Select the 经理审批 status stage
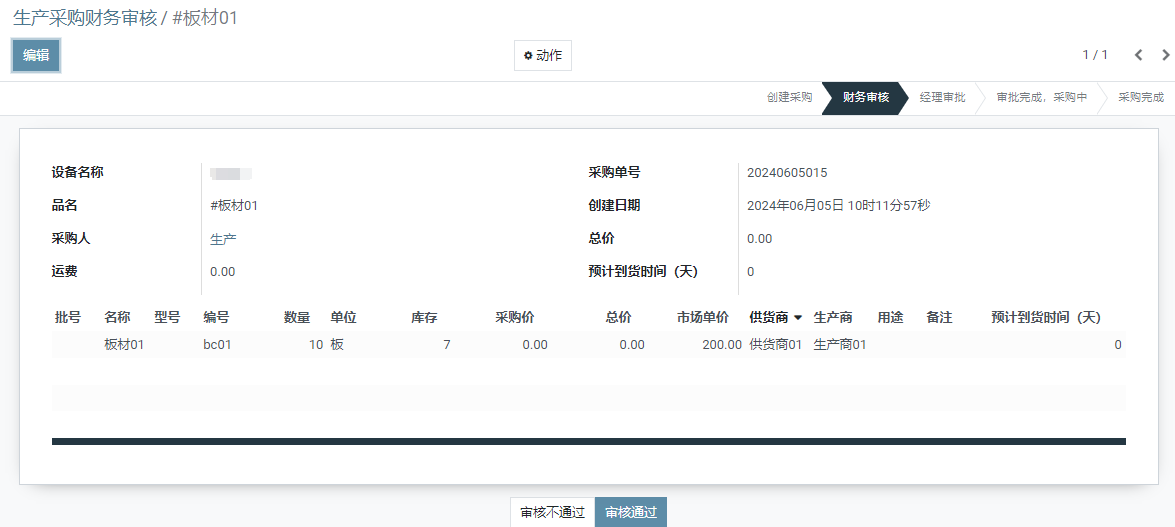This screenshot has width=1175, height=527. pyautogui.click(x=942, y=98)
